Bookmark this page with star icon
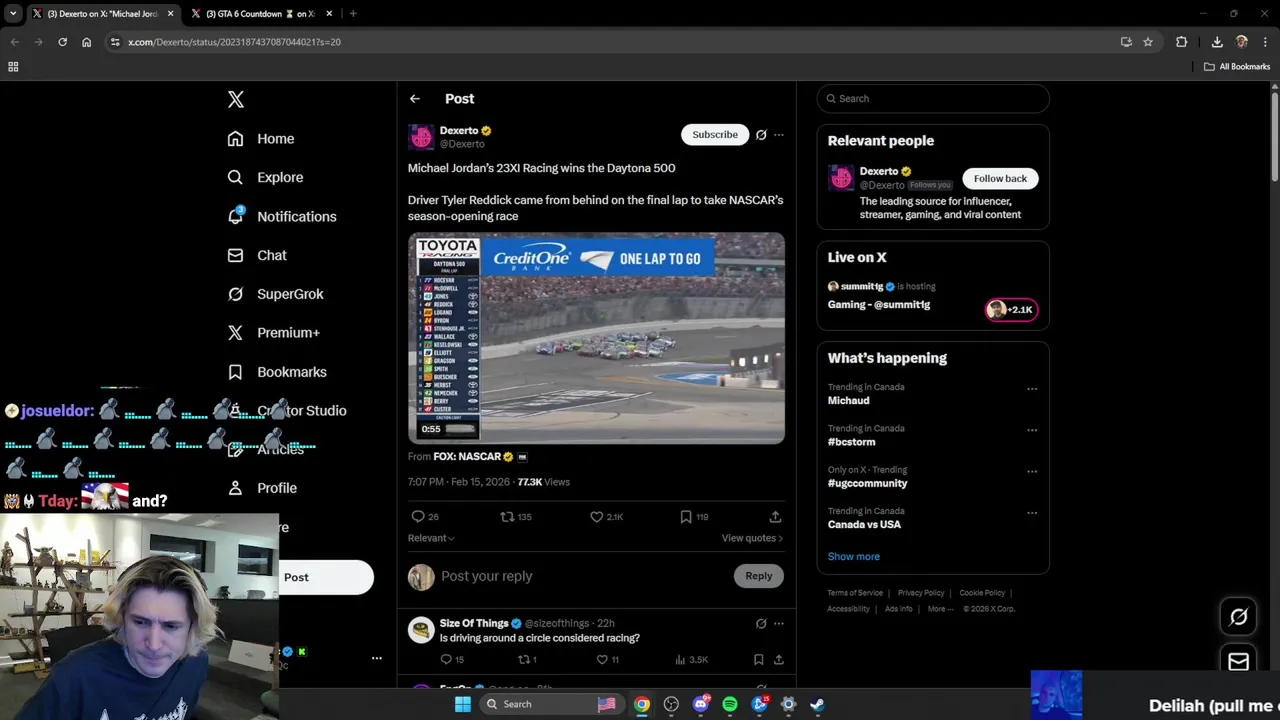1280x720 pixels. (x=1148, y=42)
